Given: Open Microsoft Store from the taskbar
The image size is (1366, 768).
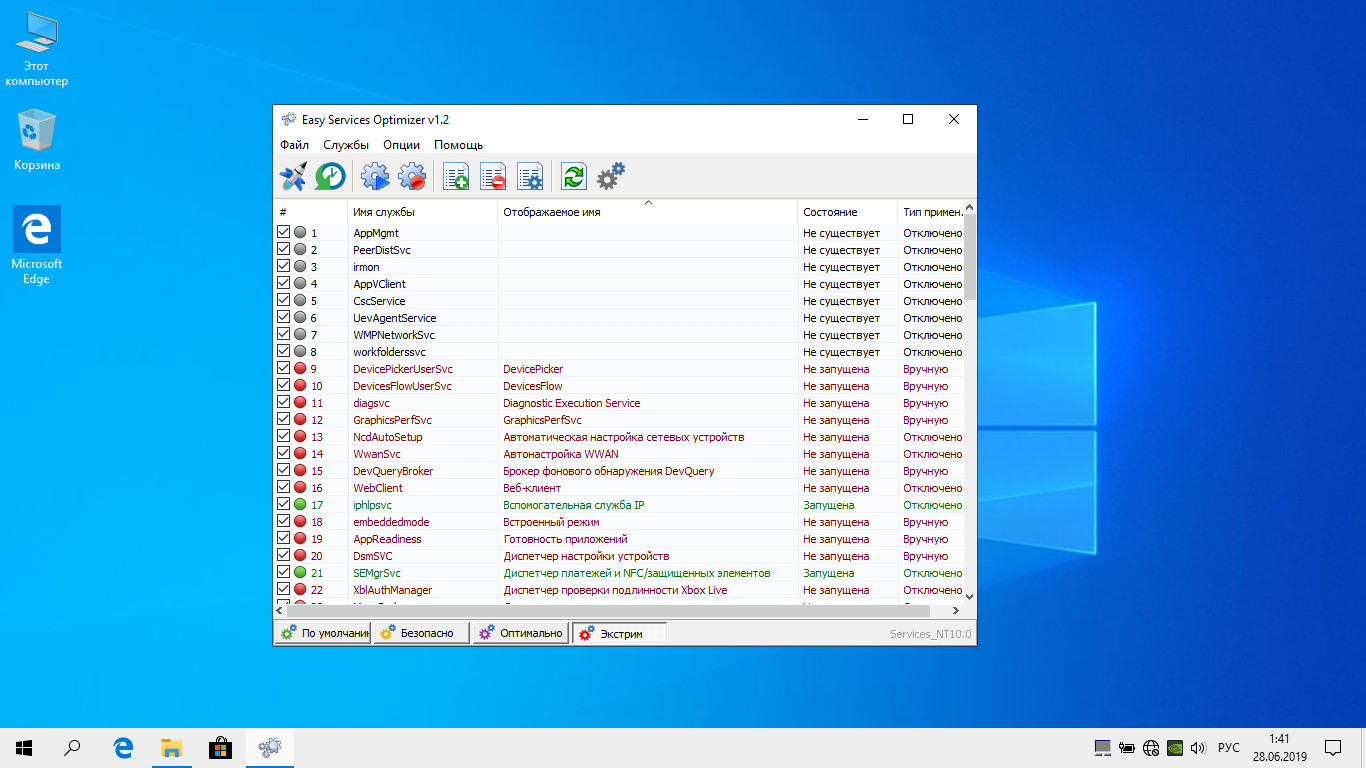Looking at the screenshot, I should pyautogui.click(x=220, y=747).
